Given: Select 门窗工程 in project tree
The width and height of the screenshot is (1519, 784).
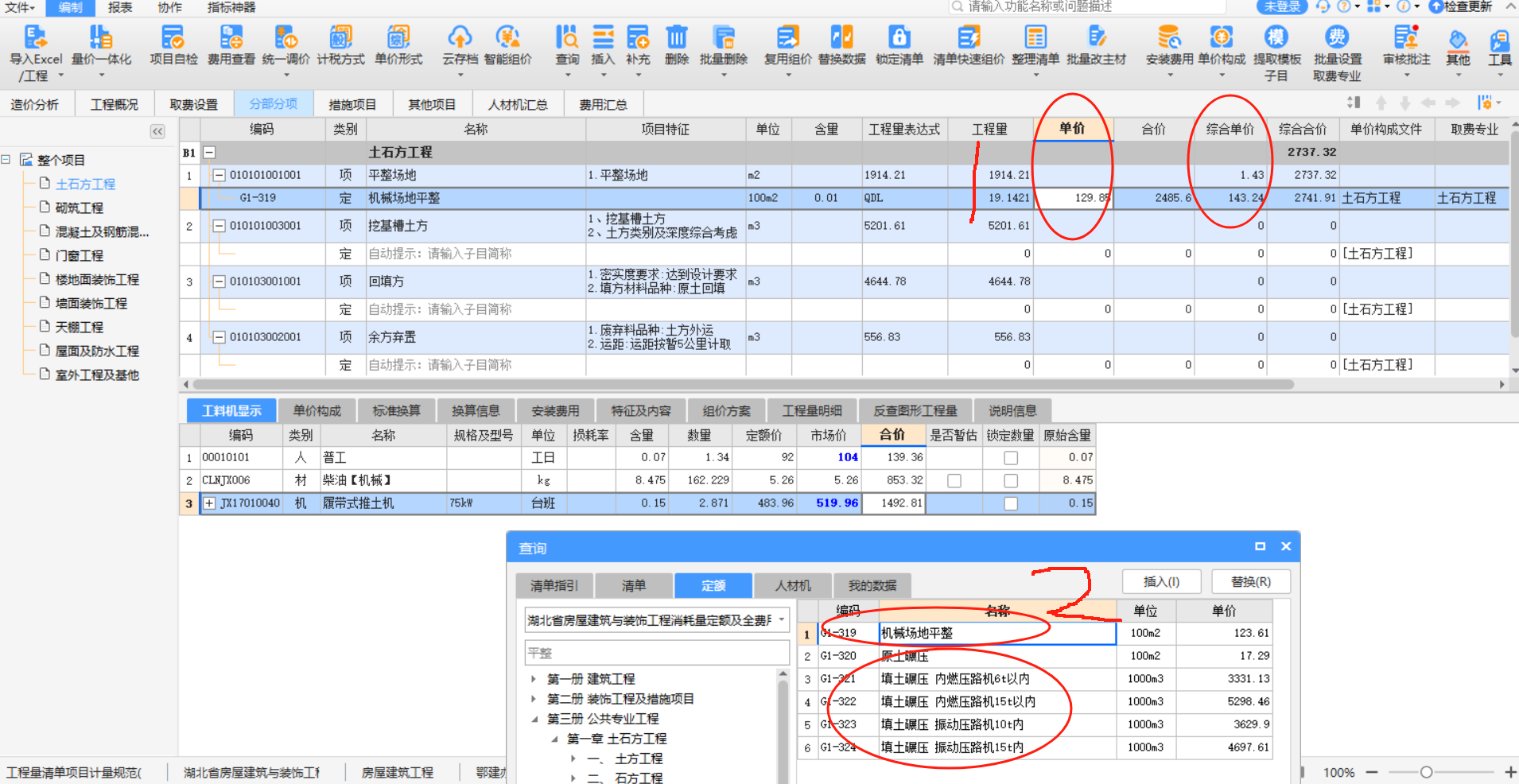Looking at the screenshot, I should (80, 255).
